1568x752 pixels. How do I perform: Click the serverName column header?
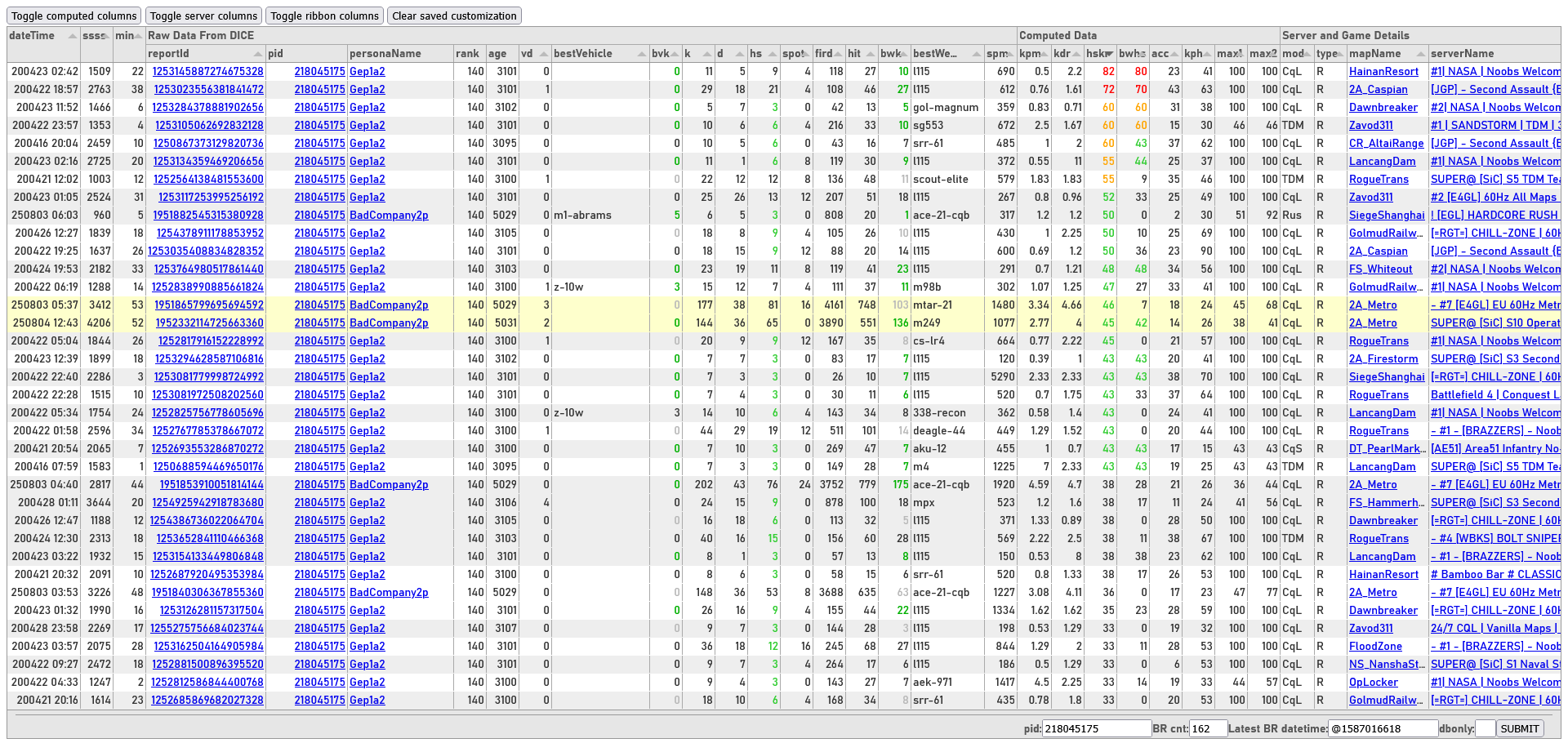click(1494, 54)
